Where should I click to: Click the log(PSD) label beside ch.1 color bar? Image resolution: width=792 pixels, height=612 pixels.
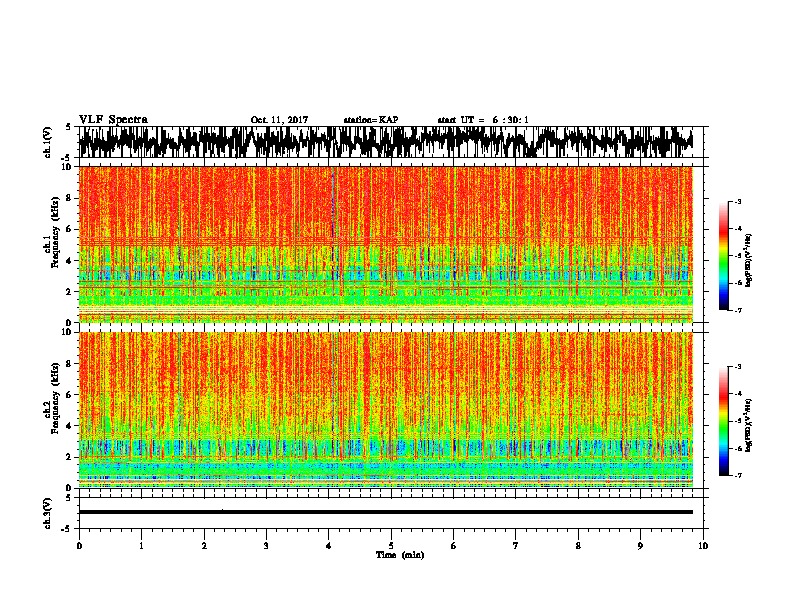(749, 260)
